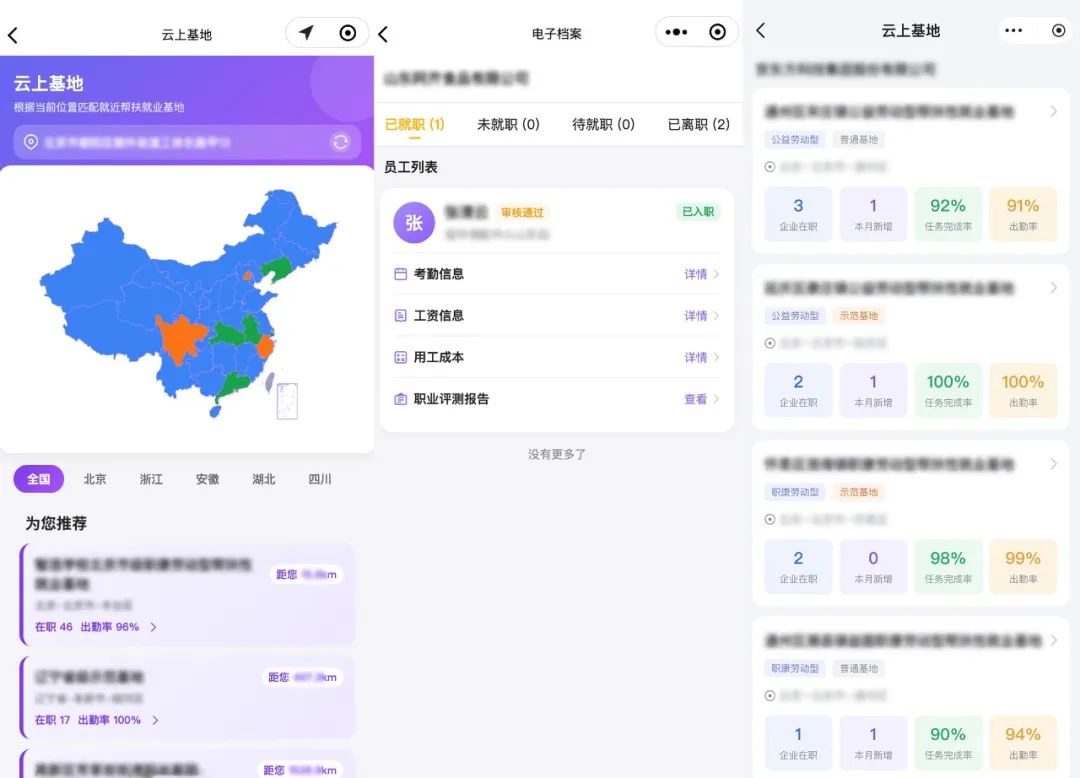The height and width of the screenshot is (778, 1080).
Task: Tap the purple 张 employee avatar
Action: coord(414,222)
